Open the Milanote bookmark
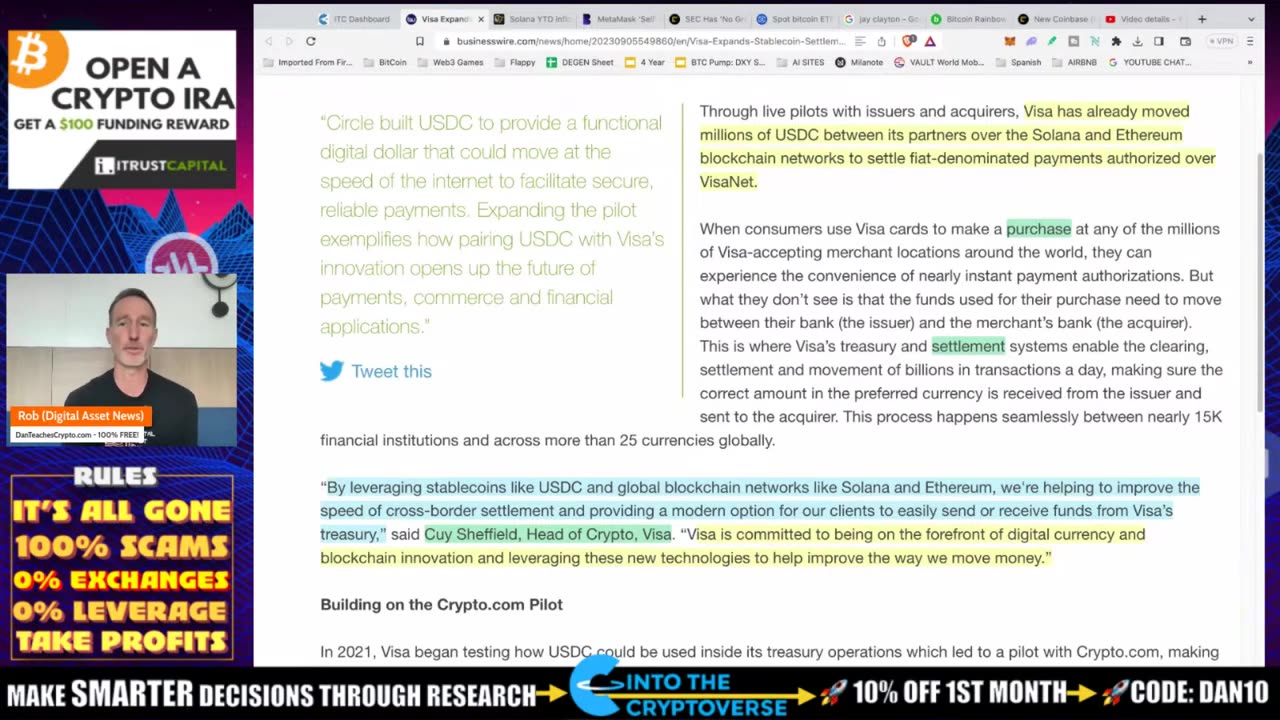The width and height of the screenshot is (1280, 720). (859, 62)
